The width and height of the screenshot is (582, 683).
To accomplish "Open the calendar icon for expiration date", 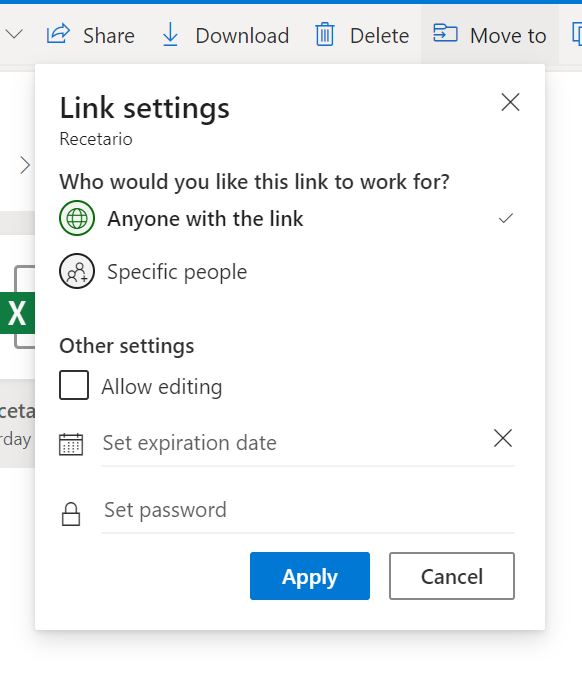I will [71, 444].
